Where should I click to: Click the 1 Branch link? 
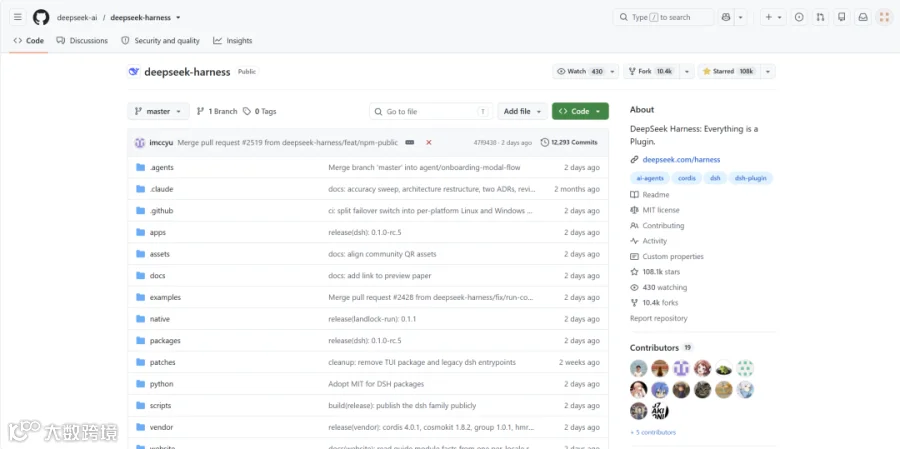217,111
